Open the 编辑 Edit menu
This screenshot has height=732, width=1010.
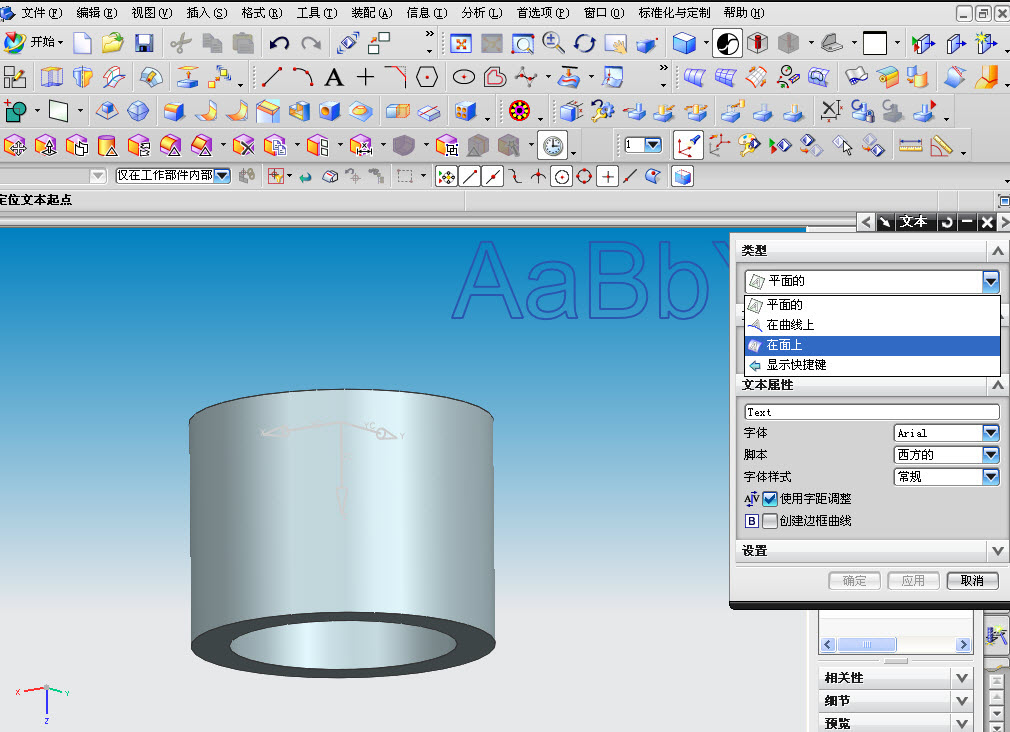tap(97, 13)
